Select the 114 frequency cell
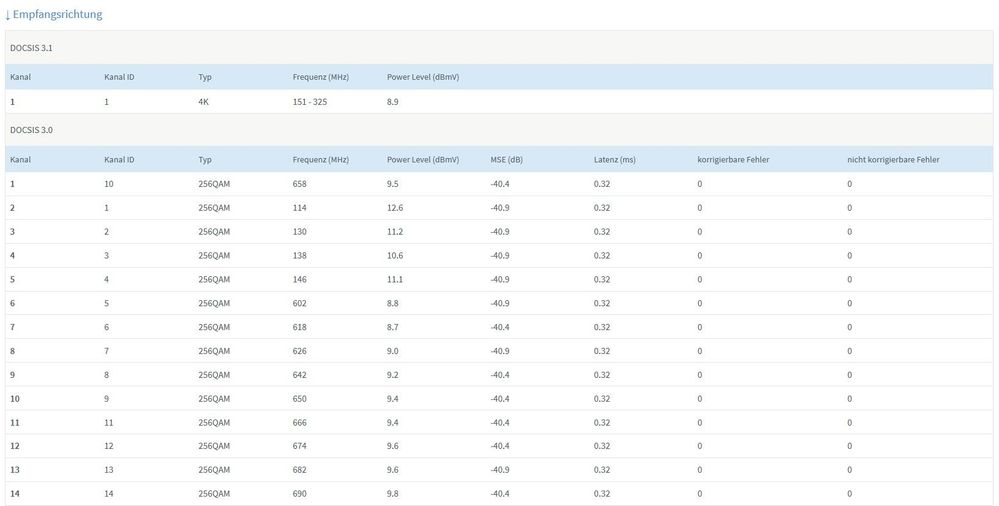 pyautogui.click(x=299, y=208)
